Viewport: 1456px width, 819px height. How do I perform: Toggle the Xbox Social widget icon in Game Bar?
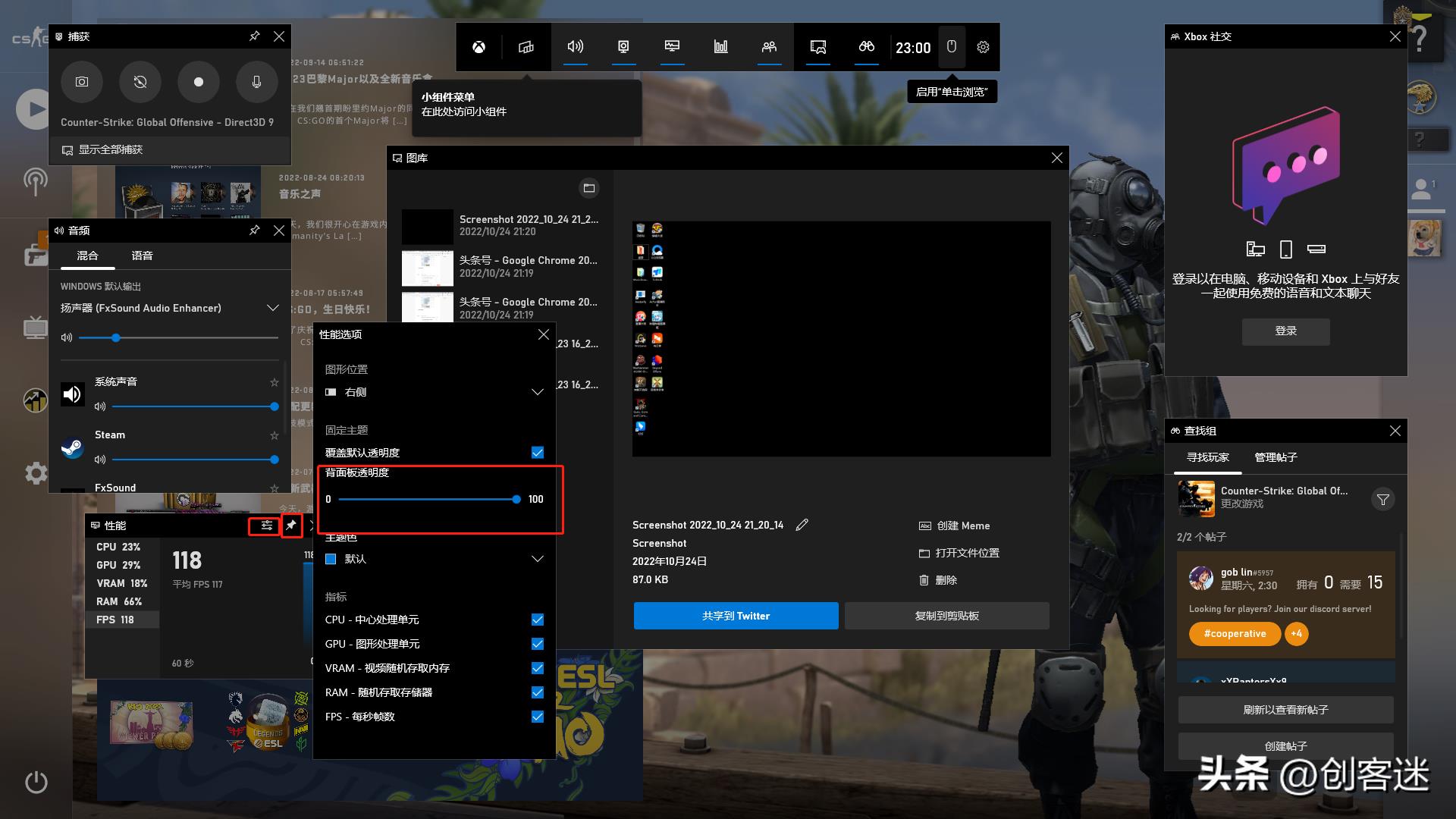769,47
